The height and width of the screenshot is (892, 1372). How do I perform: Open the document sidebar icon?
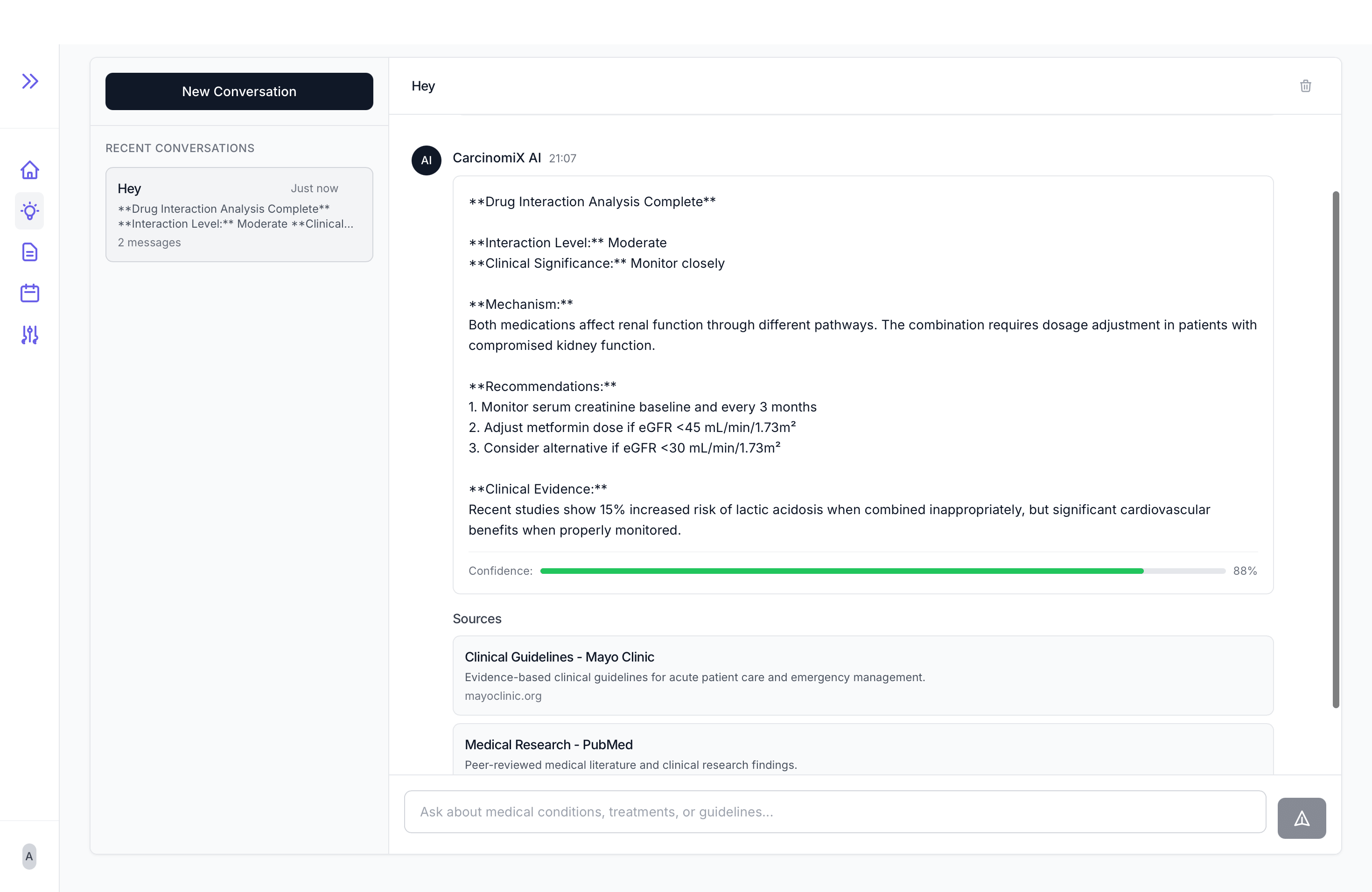coord(30,252)
